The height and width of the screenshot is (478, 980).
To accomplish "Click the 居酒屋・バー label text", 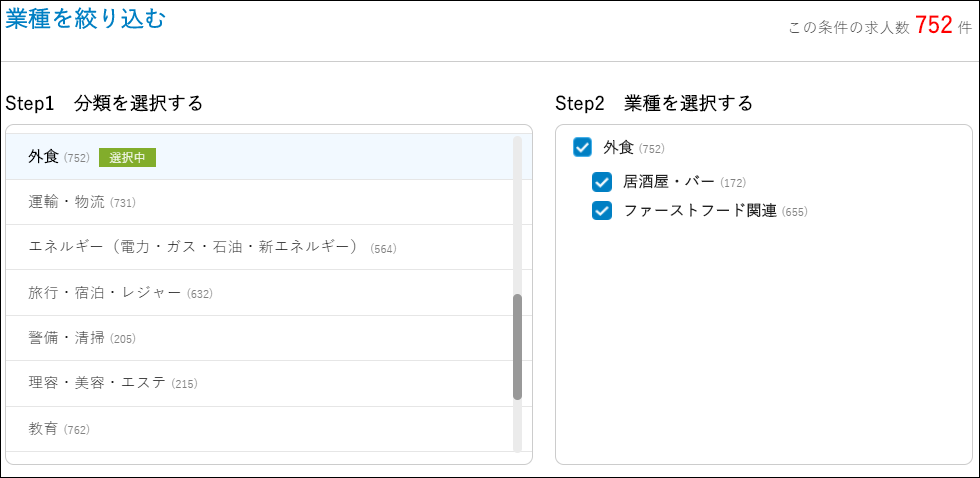I will (x=669, y=182).
